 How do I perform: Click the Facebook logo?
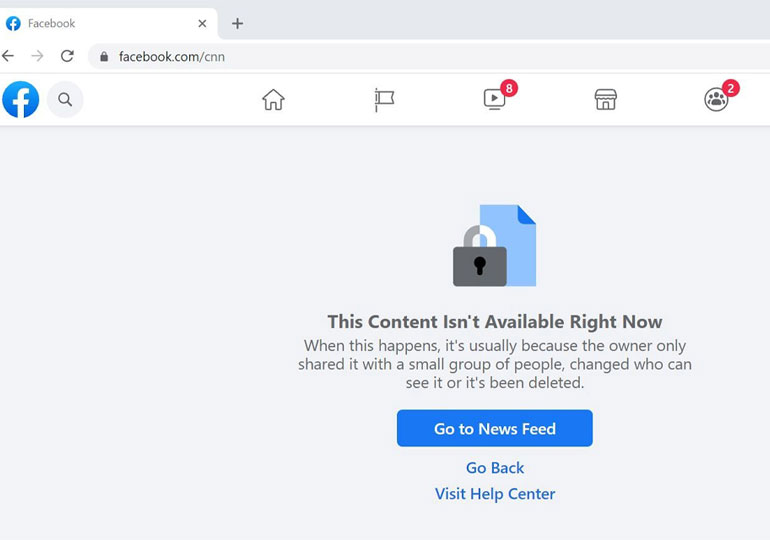tap(20, 99)
